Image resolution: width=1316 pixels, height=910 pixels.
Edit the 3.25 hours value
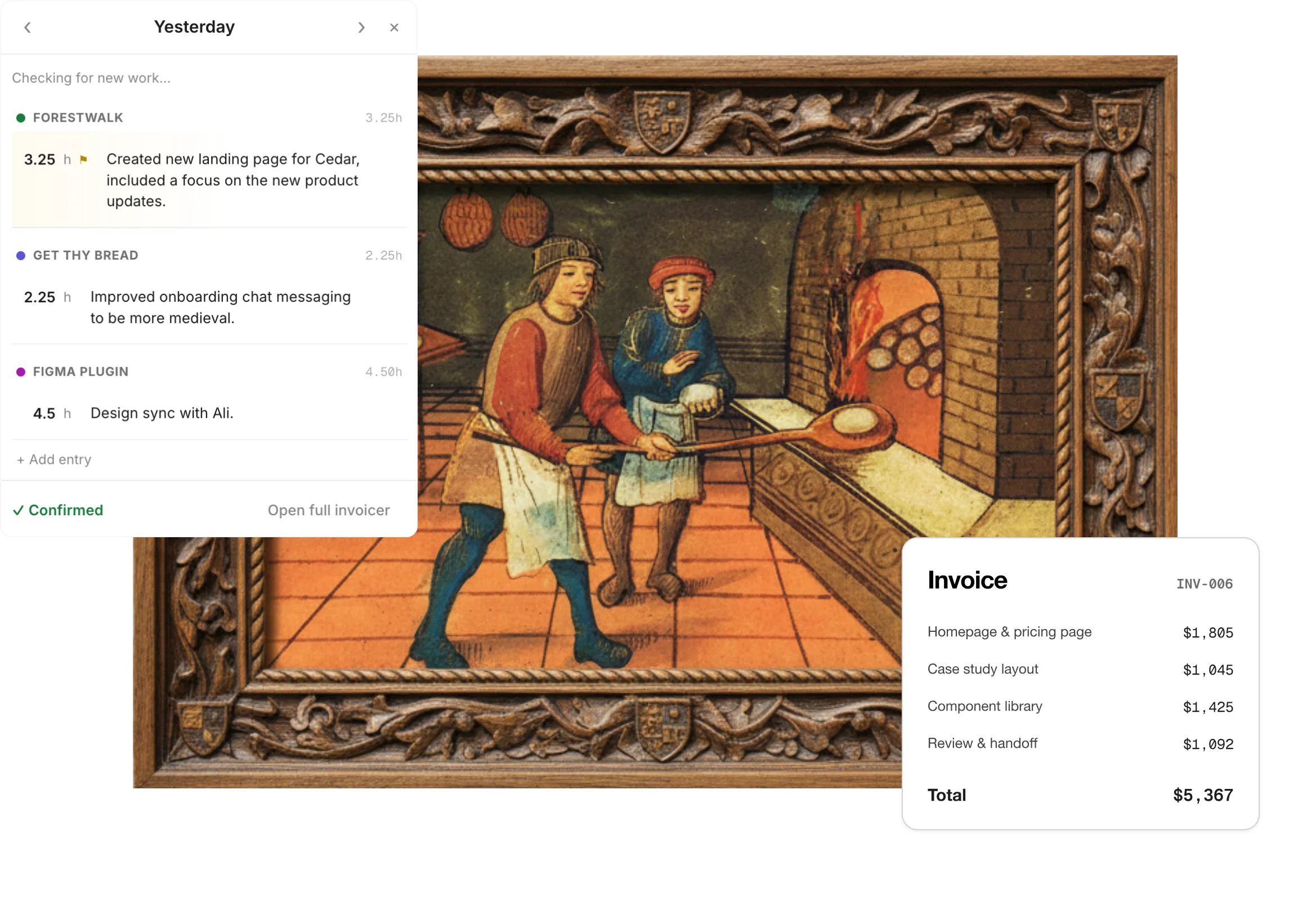tap(39, 160)
